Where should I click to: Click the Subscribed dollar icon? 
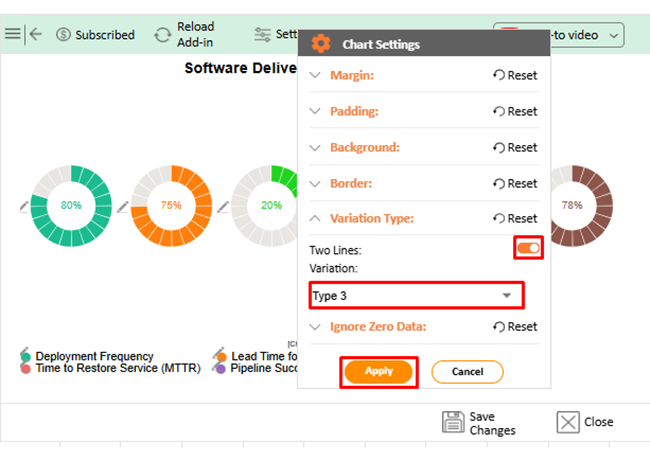[x=64, y=35]
